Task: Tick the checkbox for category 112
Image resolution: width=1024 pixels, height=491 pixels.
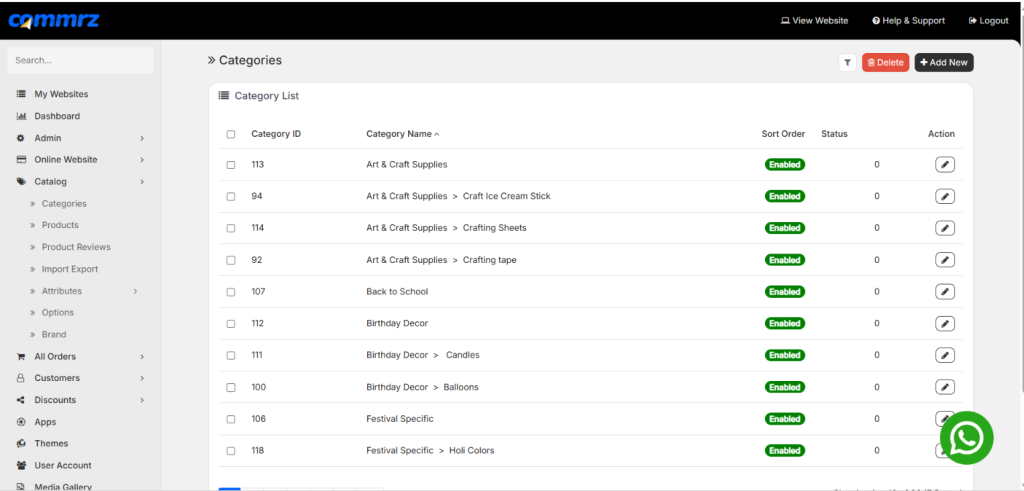Action: 231,323
